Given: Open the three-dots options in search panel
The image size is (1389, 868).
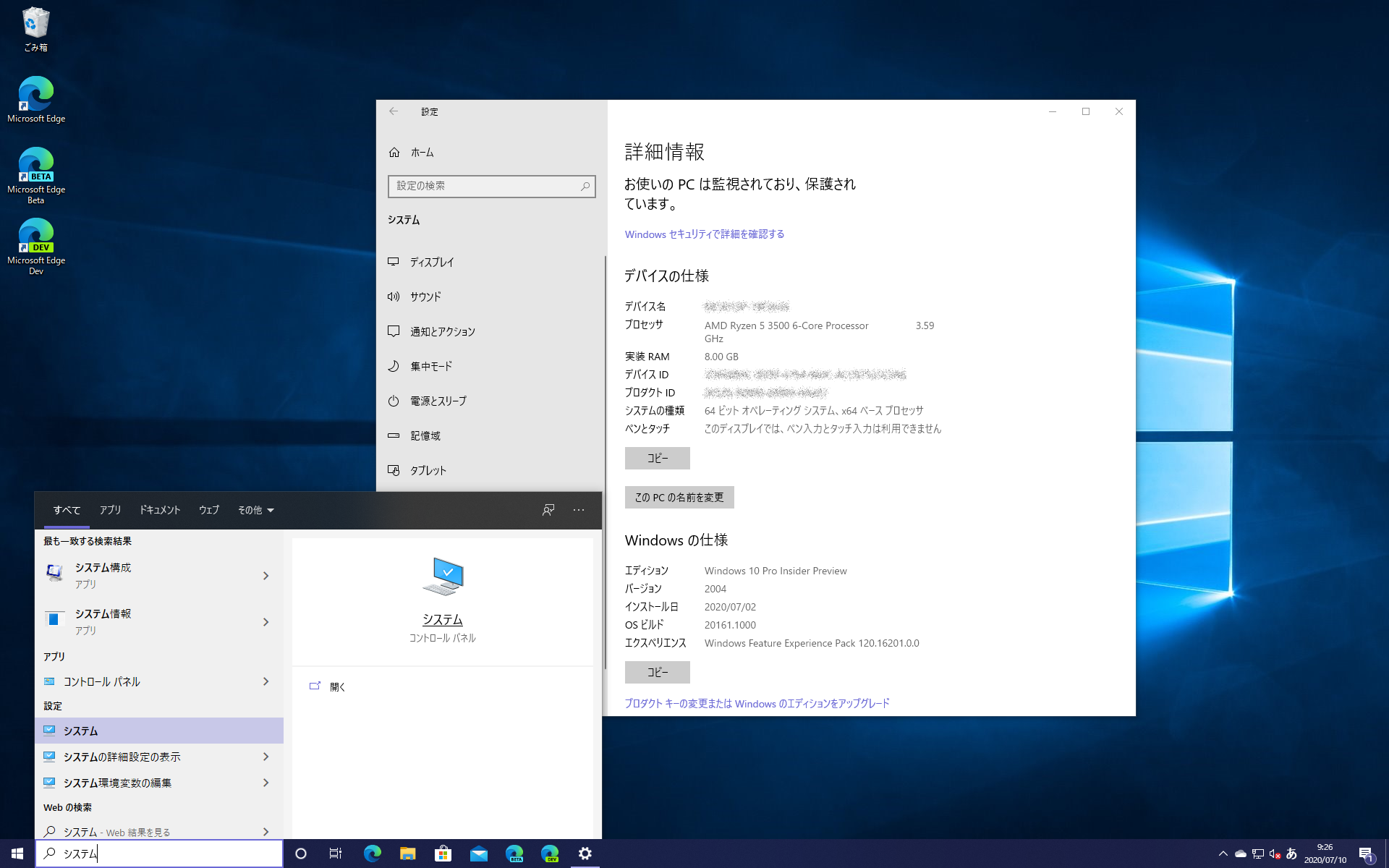Looking at the screenshot, I should coord(579,510).
